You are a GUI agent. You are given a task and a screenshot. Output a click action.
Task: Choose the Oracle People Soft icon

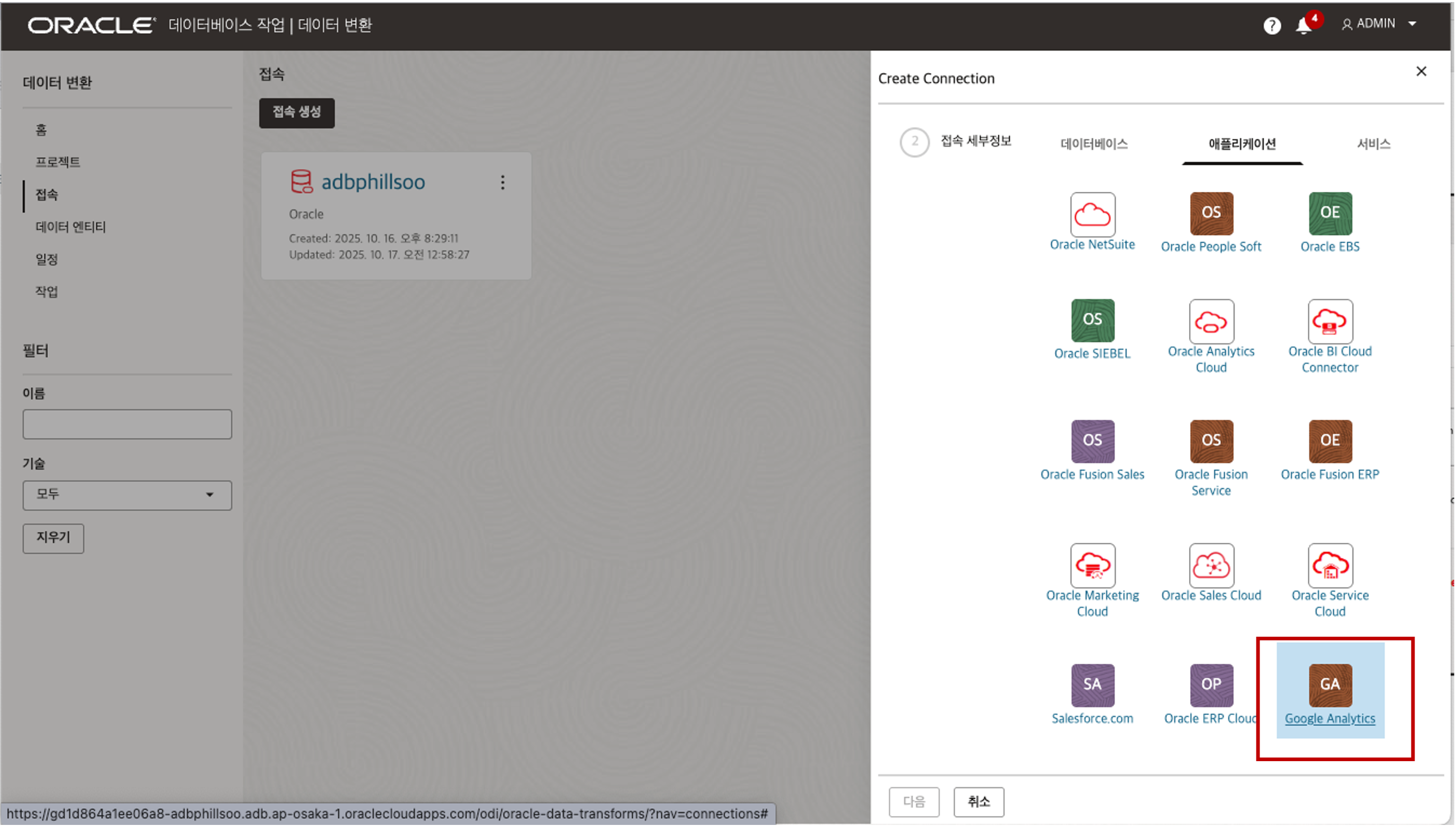(x=1211, y=214)
